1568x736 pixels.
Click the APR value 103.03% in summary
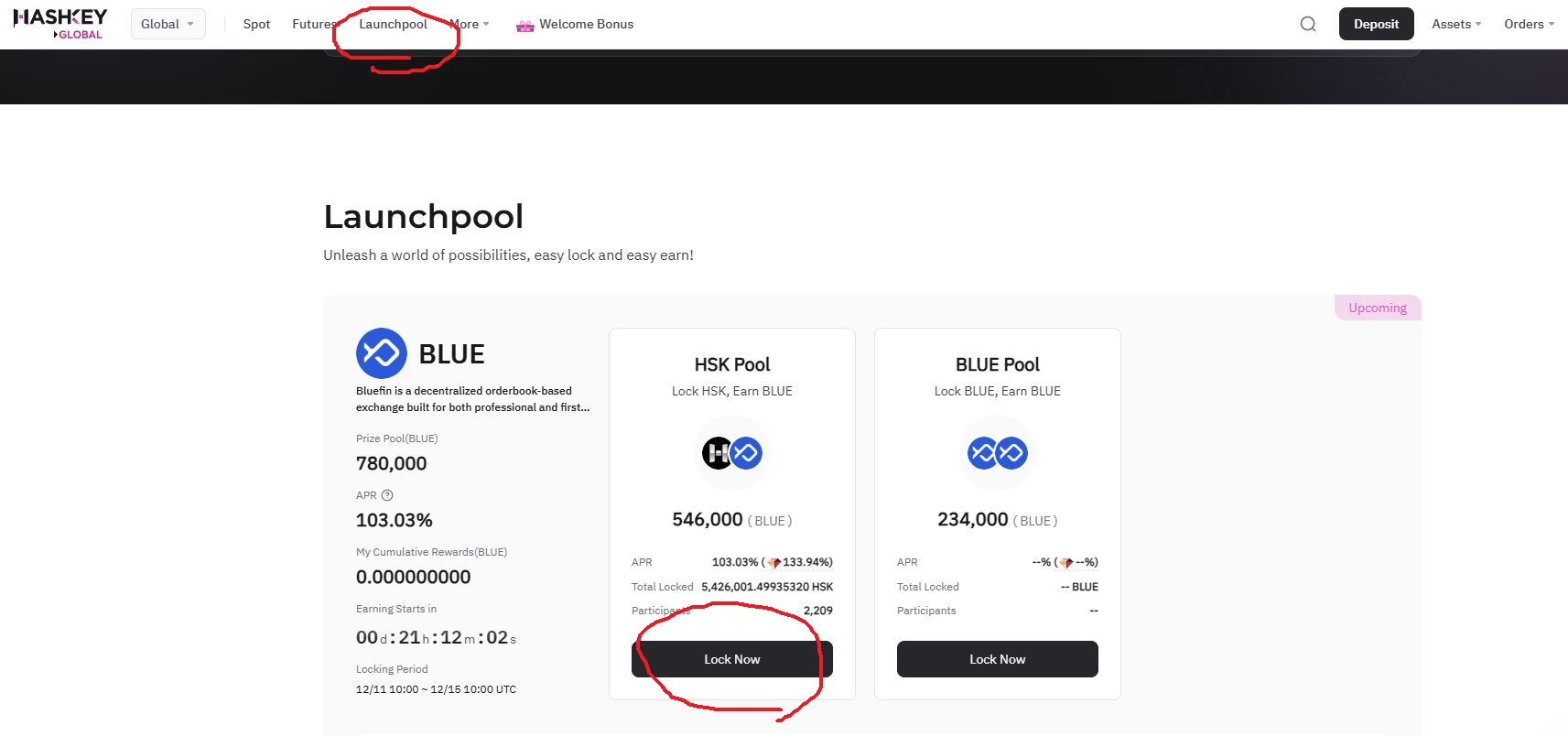coord(395,520)
